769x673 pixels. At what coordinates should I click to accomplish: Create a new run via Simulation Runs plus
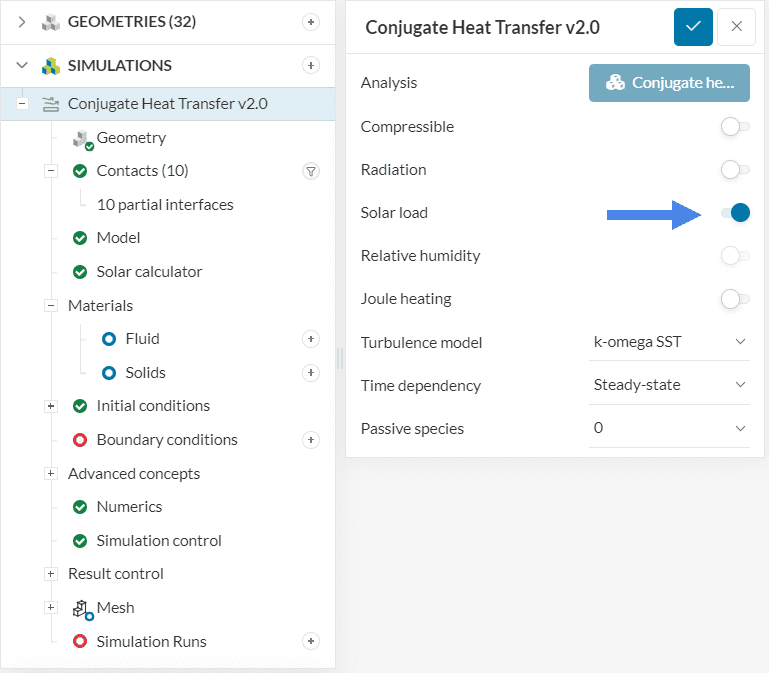tap(310, 641)
